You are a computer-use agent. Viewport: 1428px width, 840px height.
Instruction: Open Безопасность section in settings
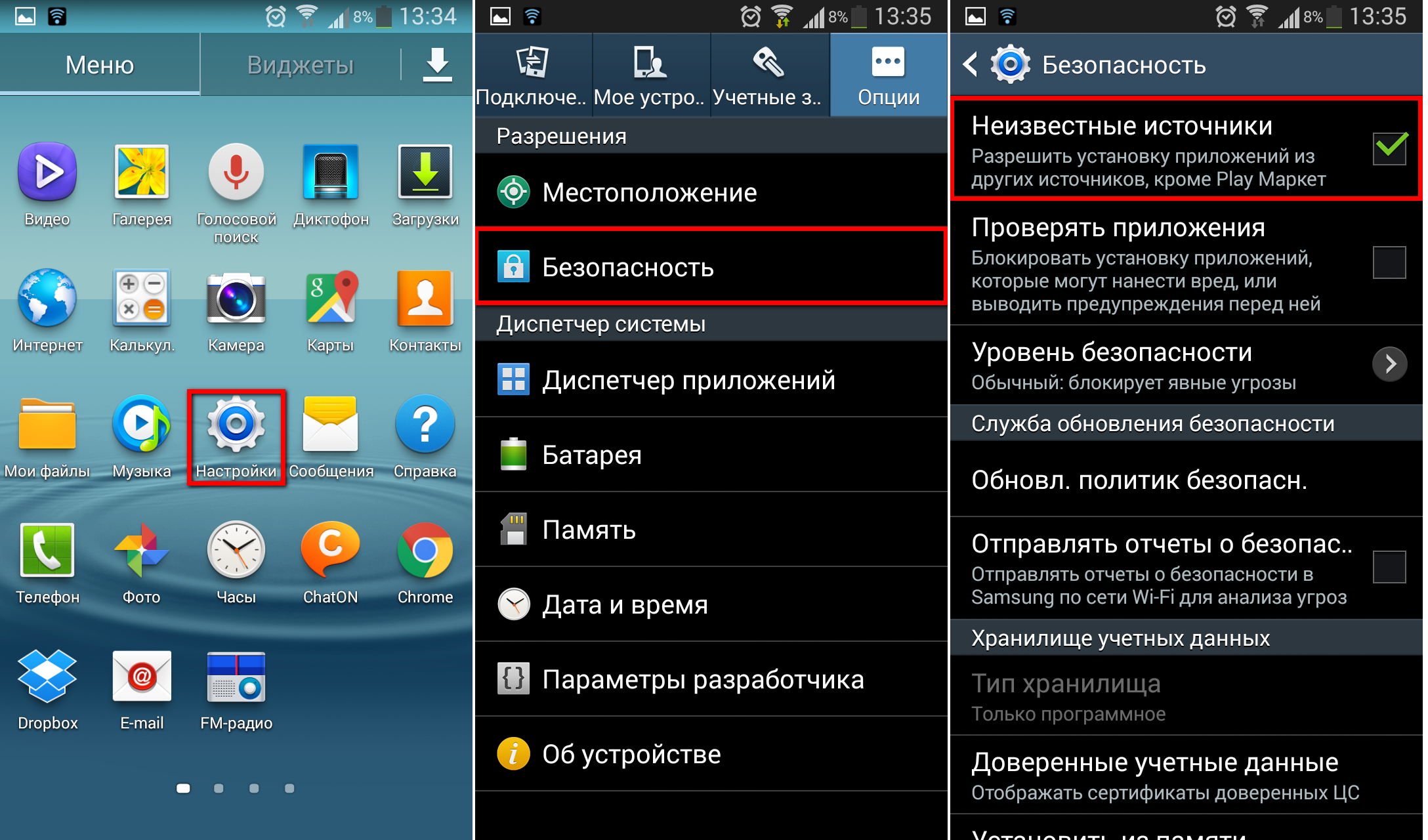(x=715, y=266)
